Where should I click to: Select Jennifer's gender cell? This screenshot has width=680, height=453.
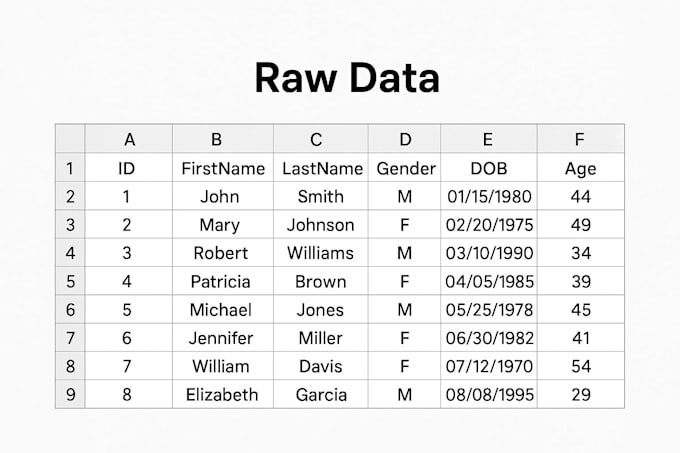pyautogui.click(x=405, y=338)
